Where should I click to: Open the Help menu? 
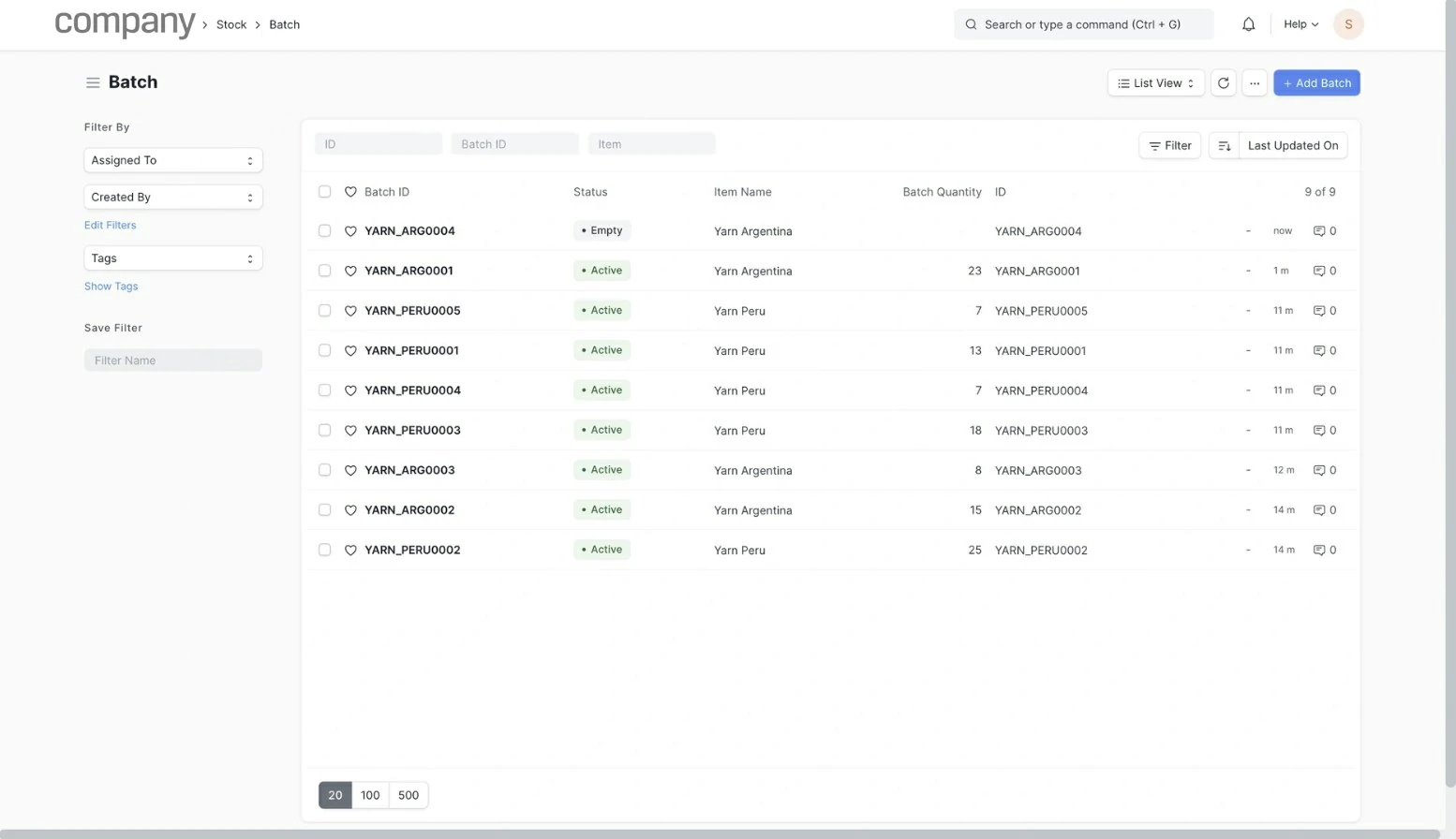coord(1300,24)
